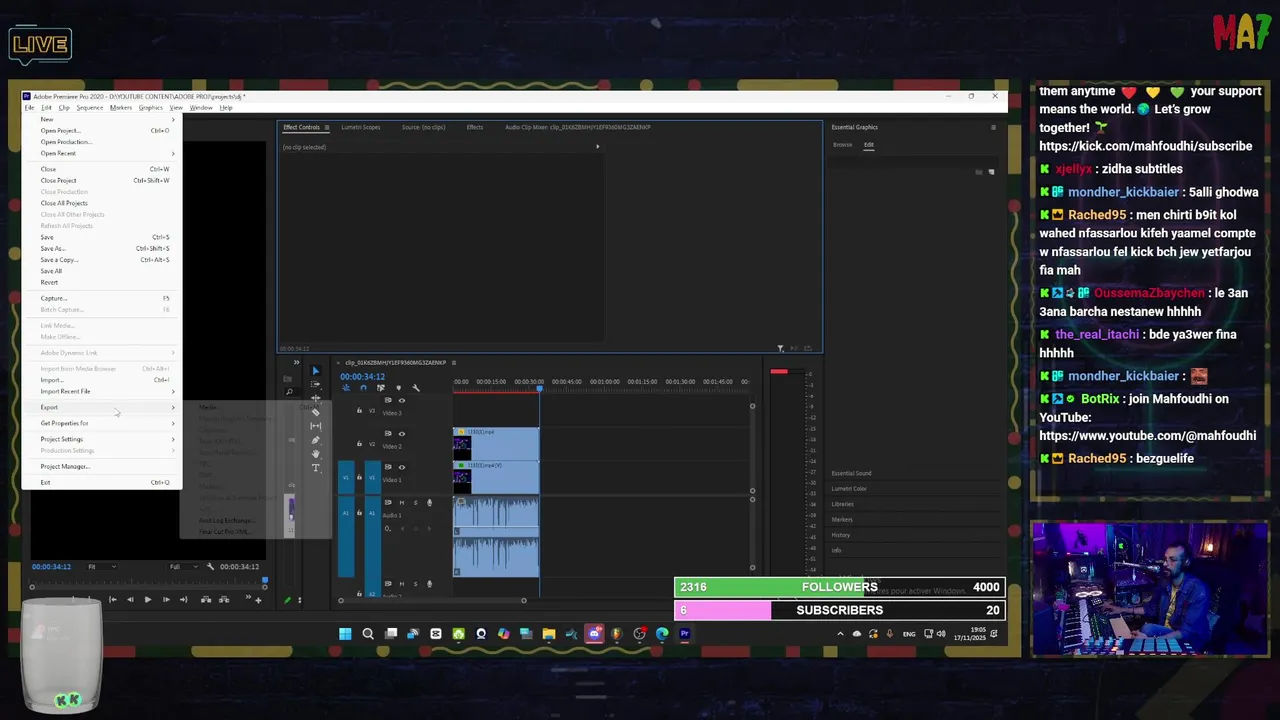Screen dimensions: 1280x720
Task: Open Lumetri Color panel label
Action: [849, 489]
